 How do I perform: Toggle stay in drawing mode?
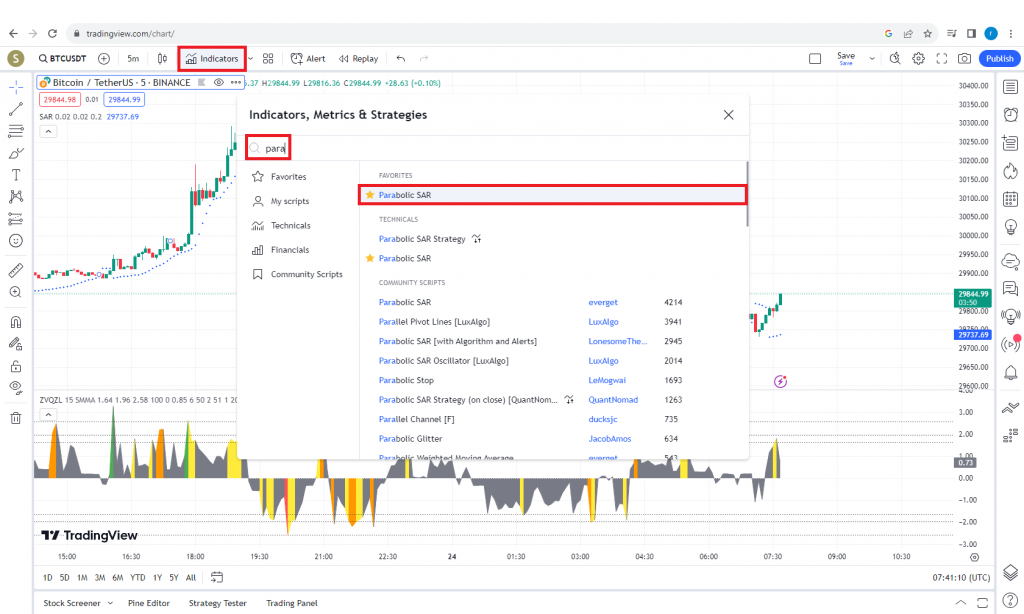[16, 344]
